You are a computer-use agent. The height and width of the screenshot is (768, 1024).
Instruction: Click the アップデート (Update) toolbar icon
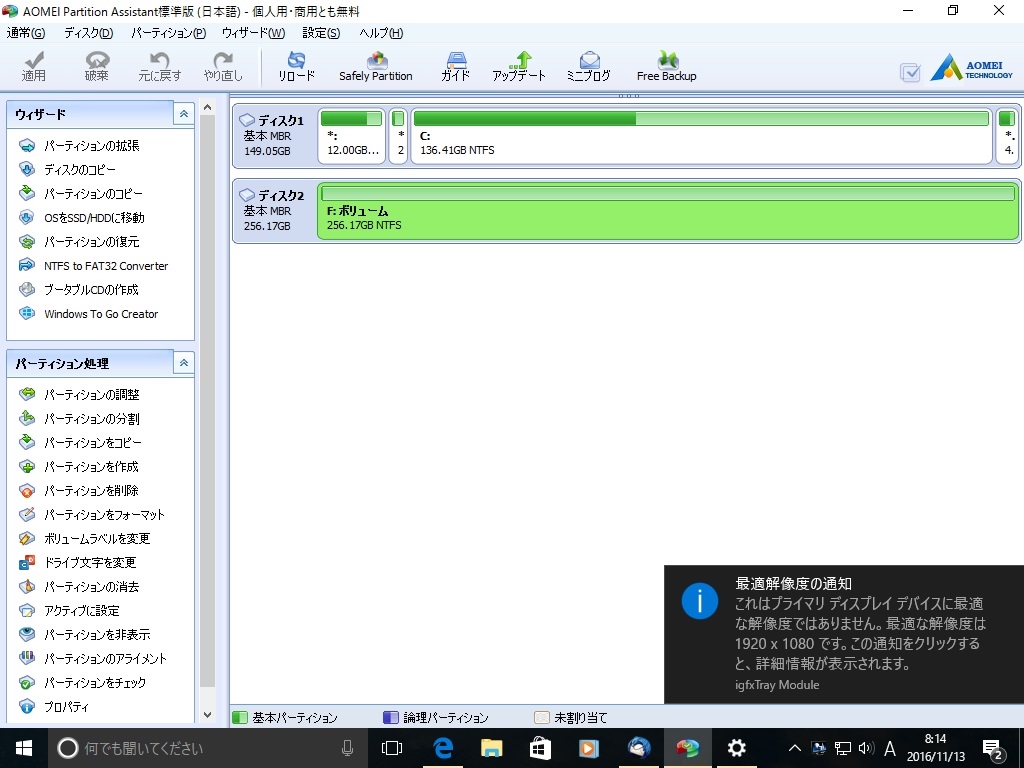(519, 67)
